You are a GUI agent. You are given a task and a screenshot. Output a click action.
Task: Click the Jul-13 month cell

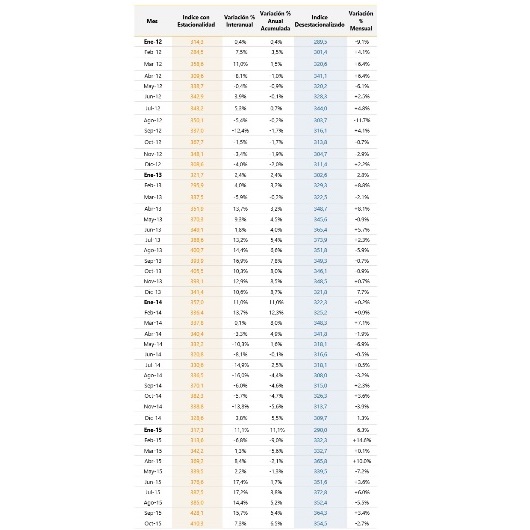153,240
